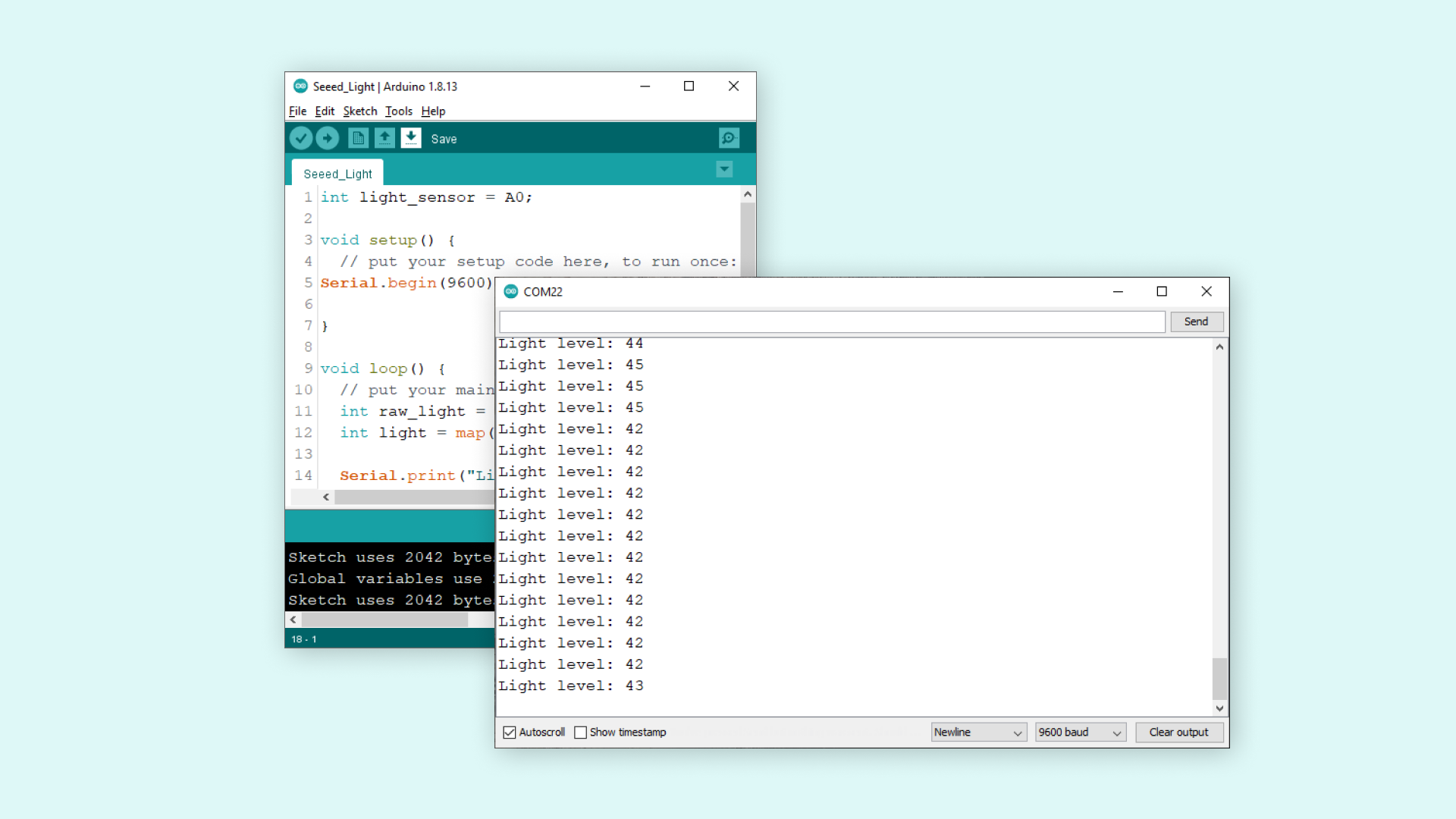Viewport: 1456px width, 819px height.
Task: Save the sketch with the Save icon
Action: [x=411, y=138]
